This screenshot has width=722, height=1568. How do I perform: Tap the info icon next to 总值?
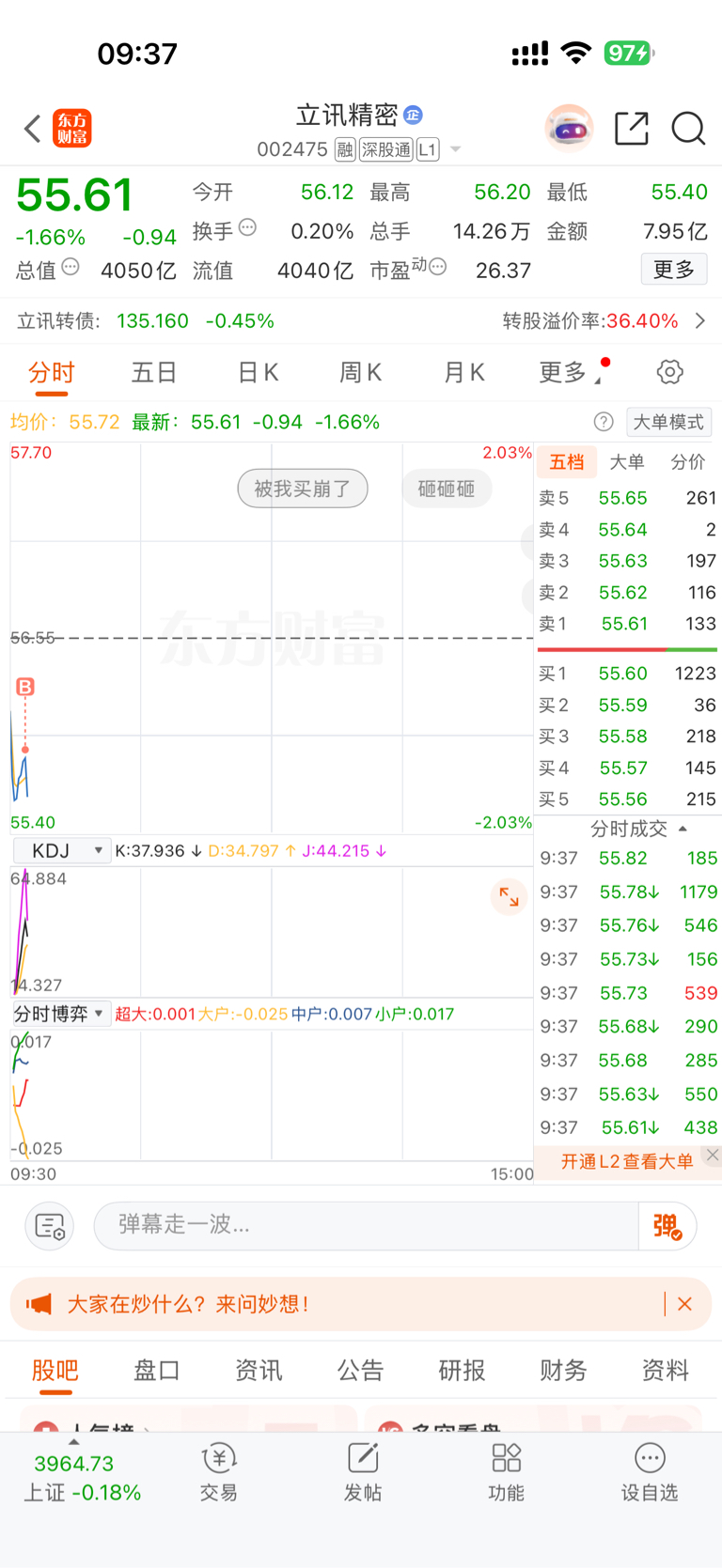pyautogui.click(x=71, y=268)
